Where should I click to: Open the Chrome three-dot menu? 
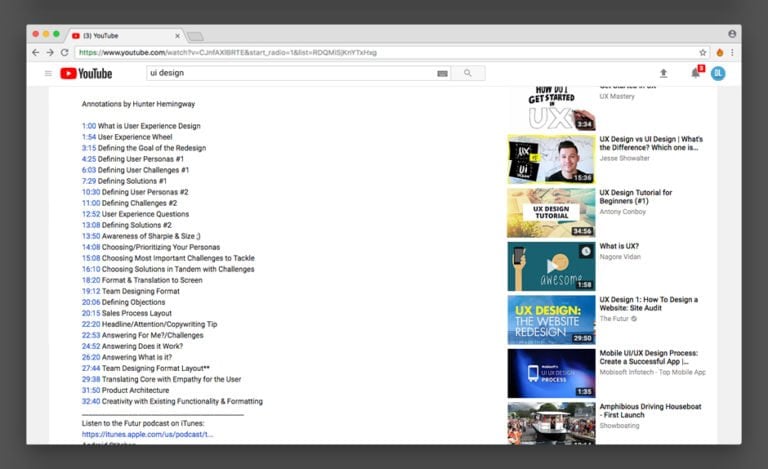click(x=732, y=52)
